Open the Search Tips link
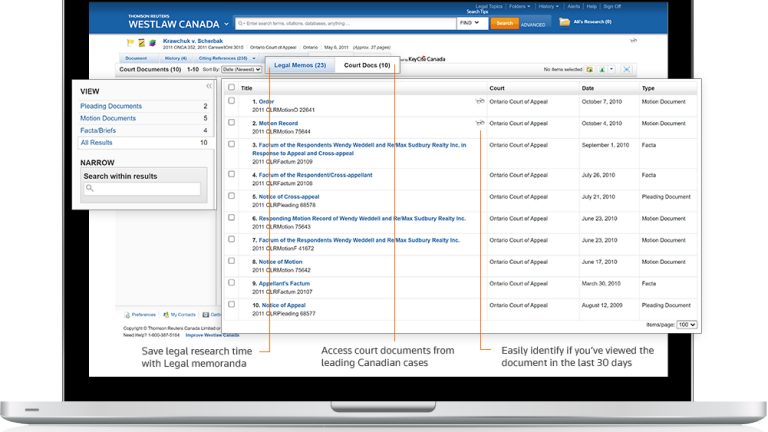This screenshot has width=768, height=432. pyautogui.click(x=477, y=12)
